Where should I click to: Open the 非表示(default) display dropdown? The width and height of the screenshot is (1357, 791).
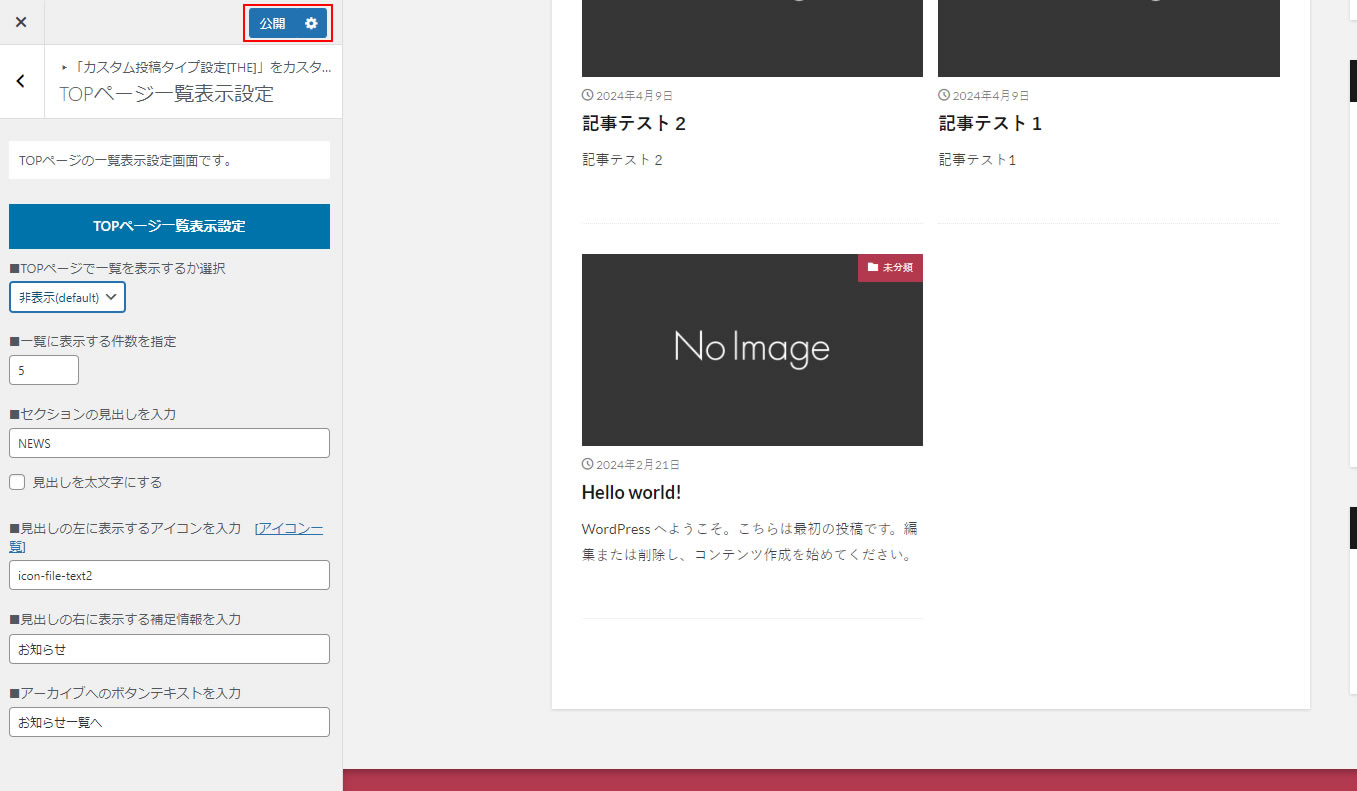click(x=67, y=297)
